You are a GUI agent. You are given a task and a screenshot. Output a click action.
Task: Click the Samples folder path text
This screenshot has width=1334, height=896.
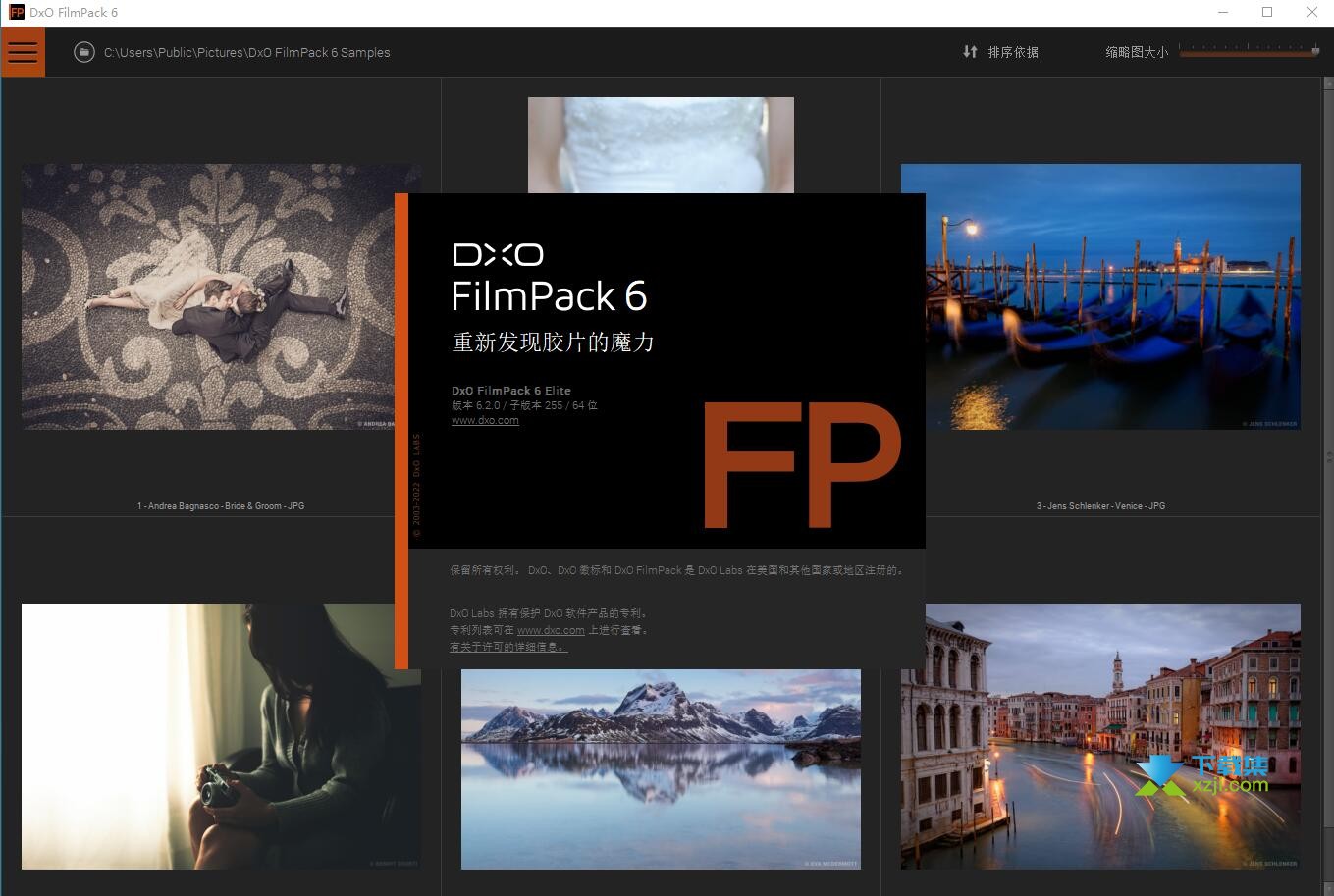[247, 53]
